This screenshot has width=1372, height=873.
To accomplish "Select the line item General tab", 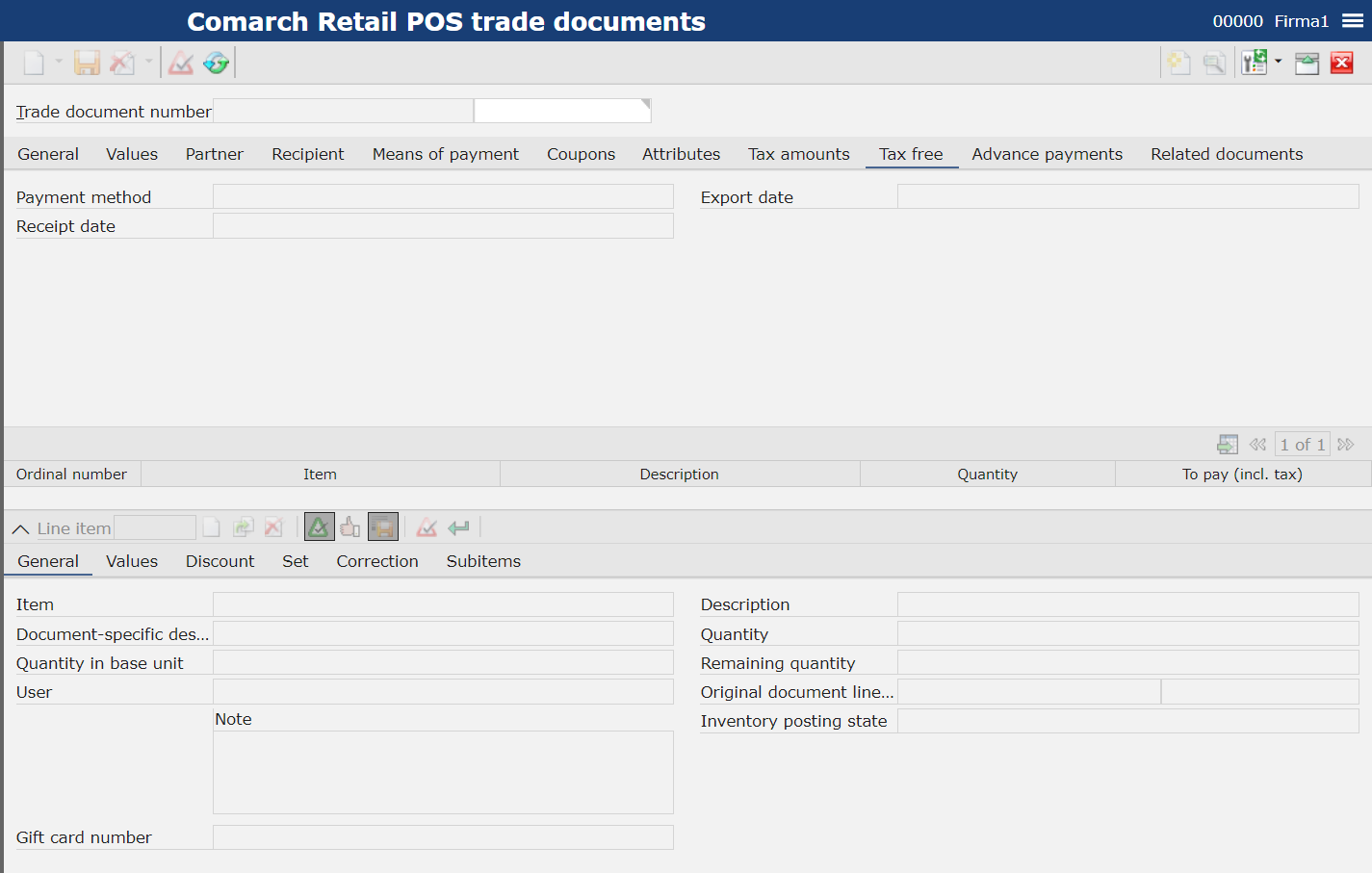I will tap(48, 561).
